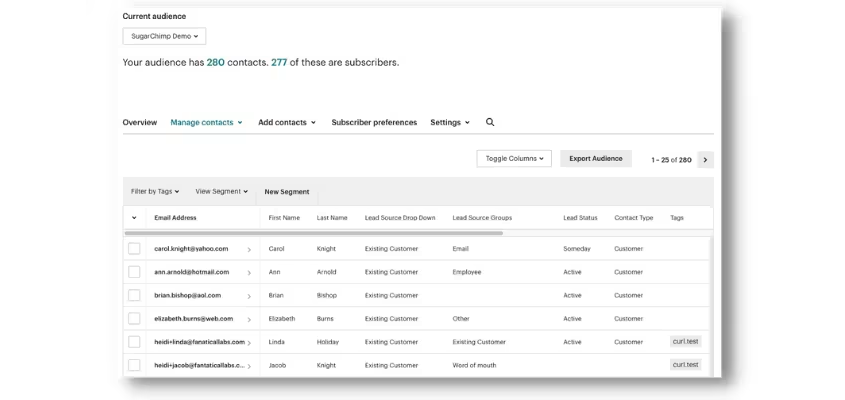Click "Other" lead source group cell
This screenshot has width=845, height=400.
click(461, 318)
